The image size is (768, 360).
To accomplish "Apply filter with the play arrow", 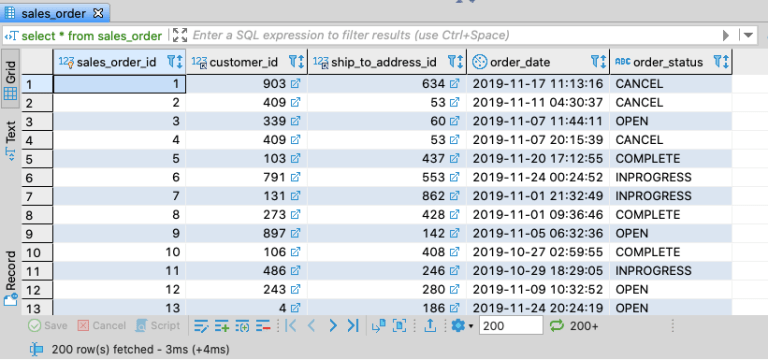I will tap(726, 35).
